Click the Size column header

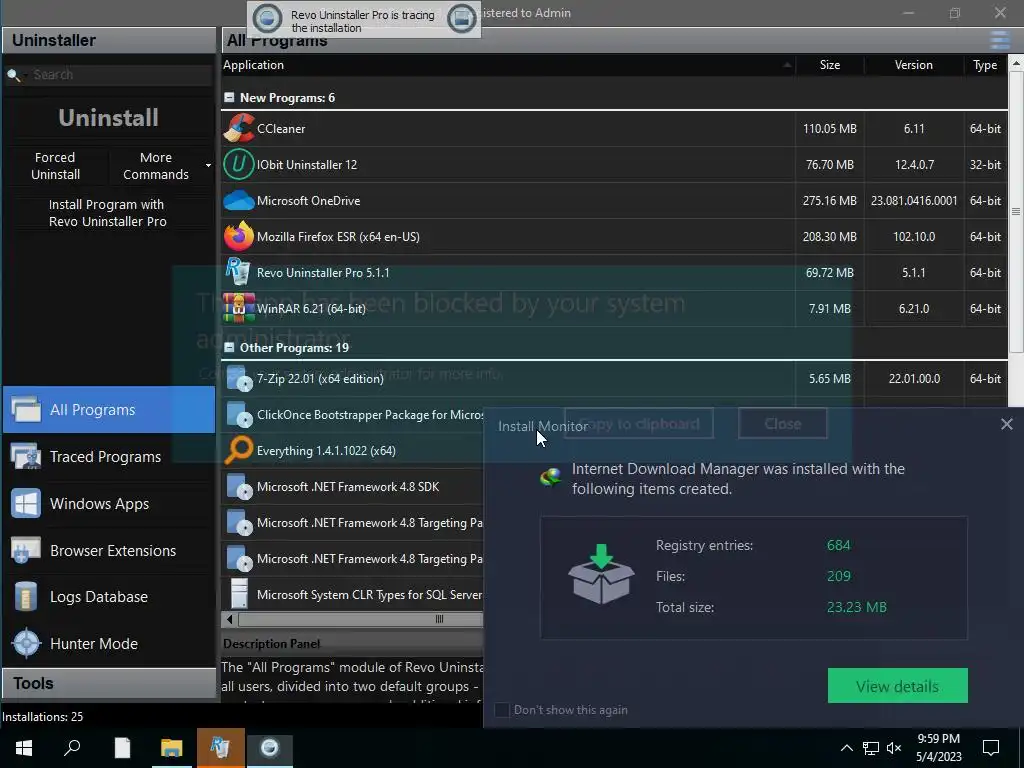pyautogui.click(x=830, y=65)
